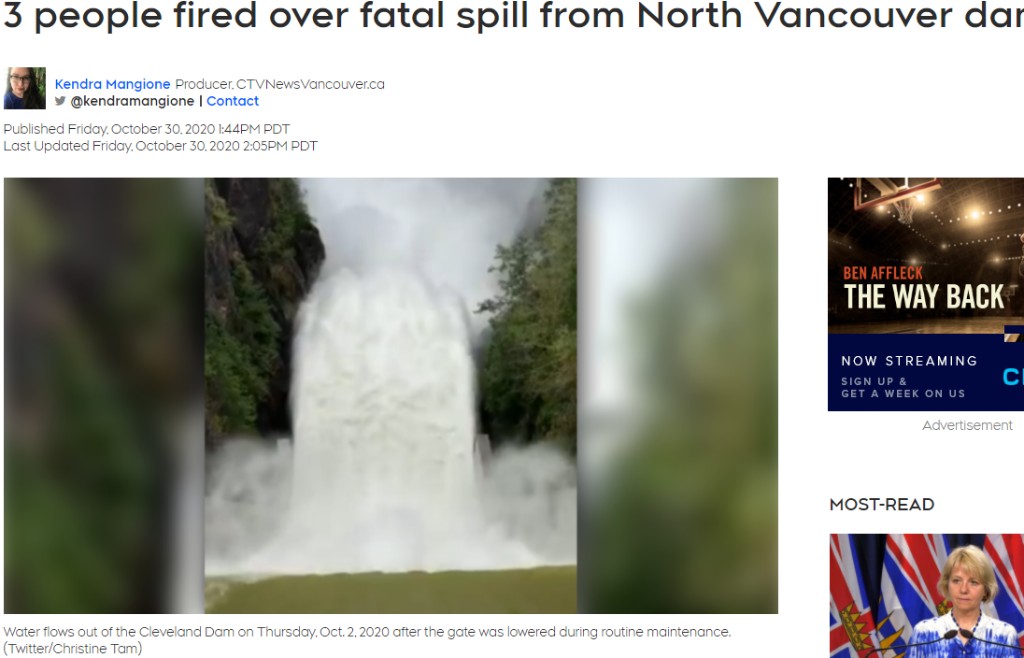Click the article headline about fatal spill
The width and height of the screenshot is (1024, 658).
[x=513, y=16]
